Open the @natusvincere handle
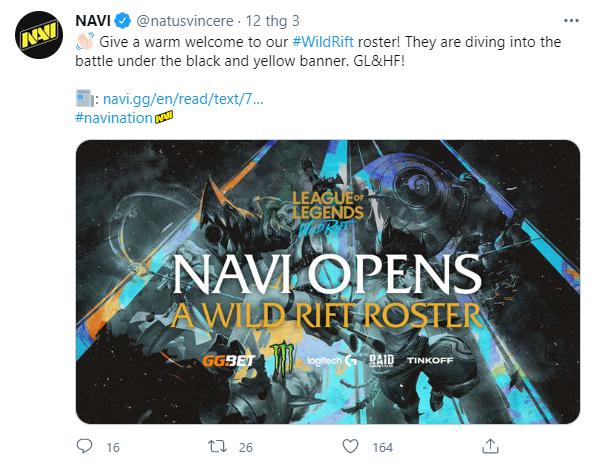 pos(184,21)
